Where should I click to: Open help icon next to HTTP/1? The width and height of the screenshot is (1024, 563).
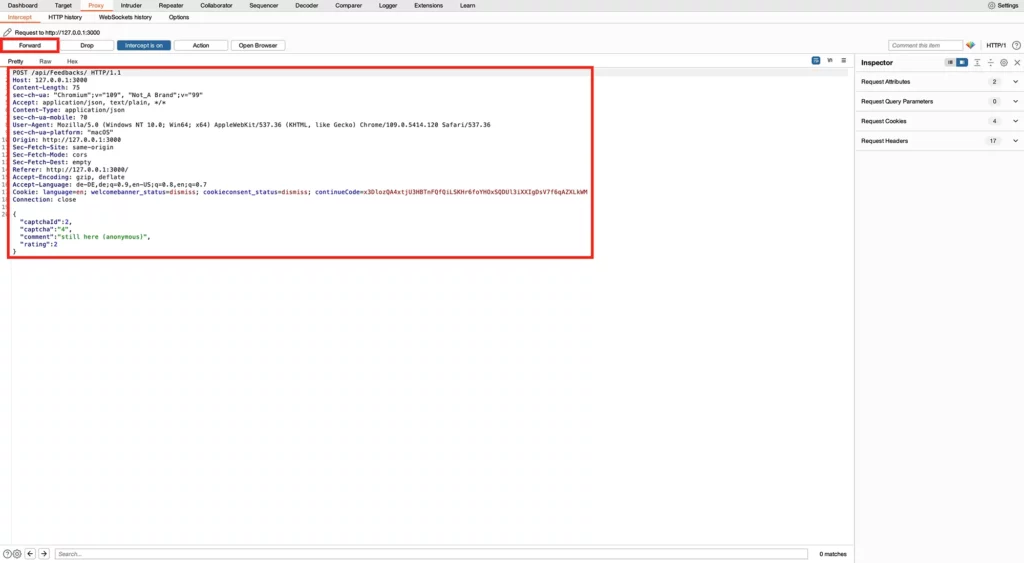pos(1014,45)
